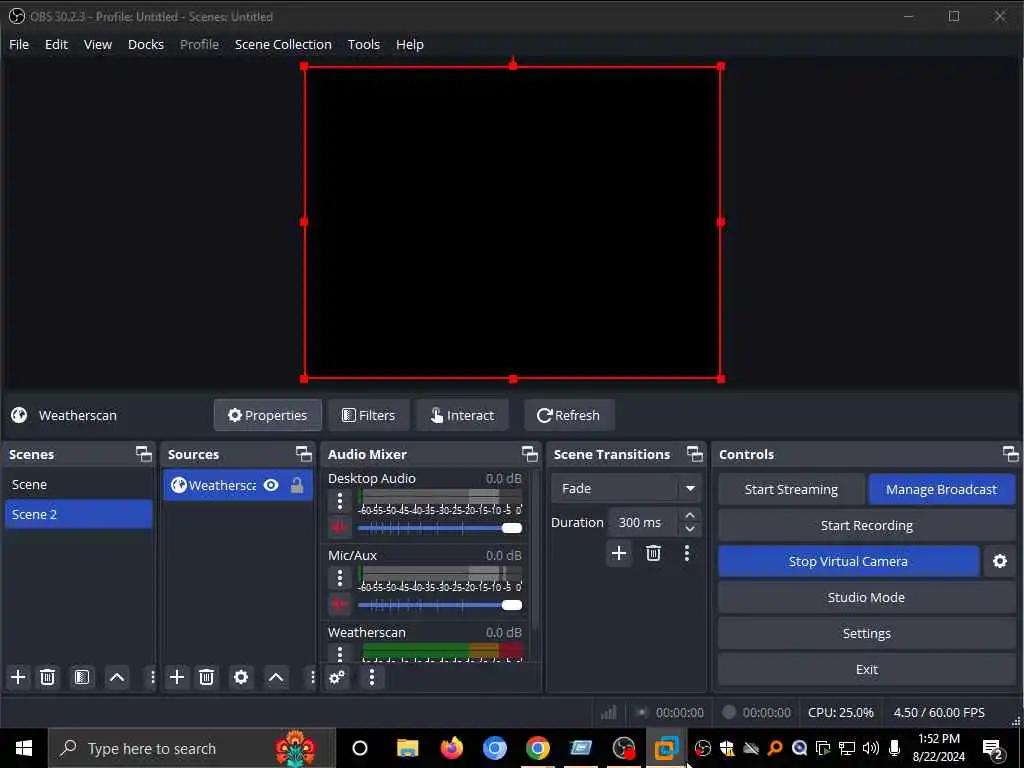Open Desktop Audio options three-dot menu

click(x=340, y=502)
